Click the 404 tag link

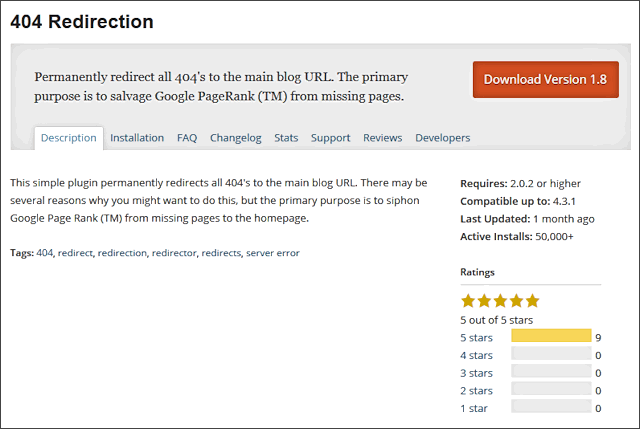tap(44, 253)
